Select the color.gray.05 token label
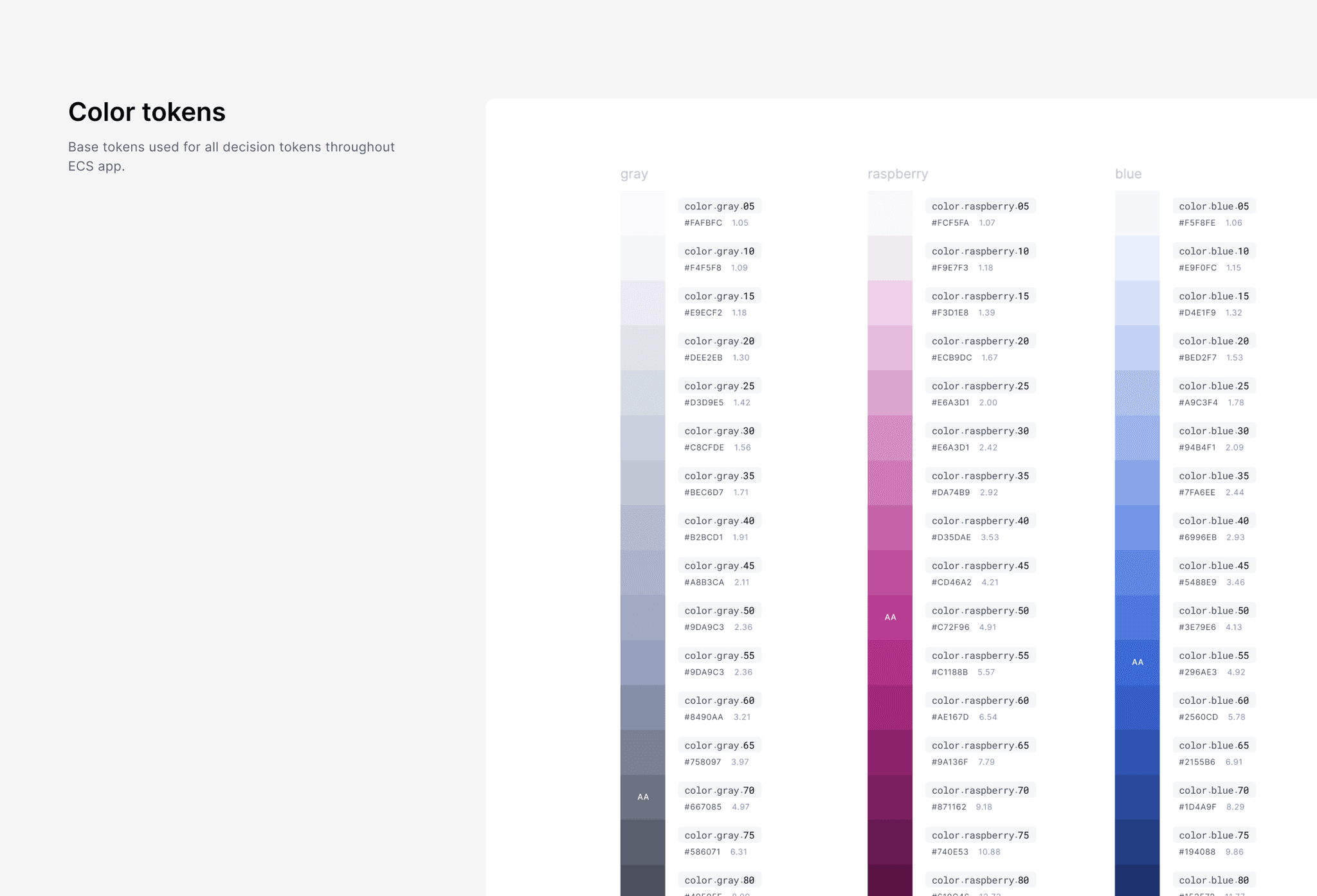Image resolution: width=1317 pixels, height=896 pixels. (719, 206)
